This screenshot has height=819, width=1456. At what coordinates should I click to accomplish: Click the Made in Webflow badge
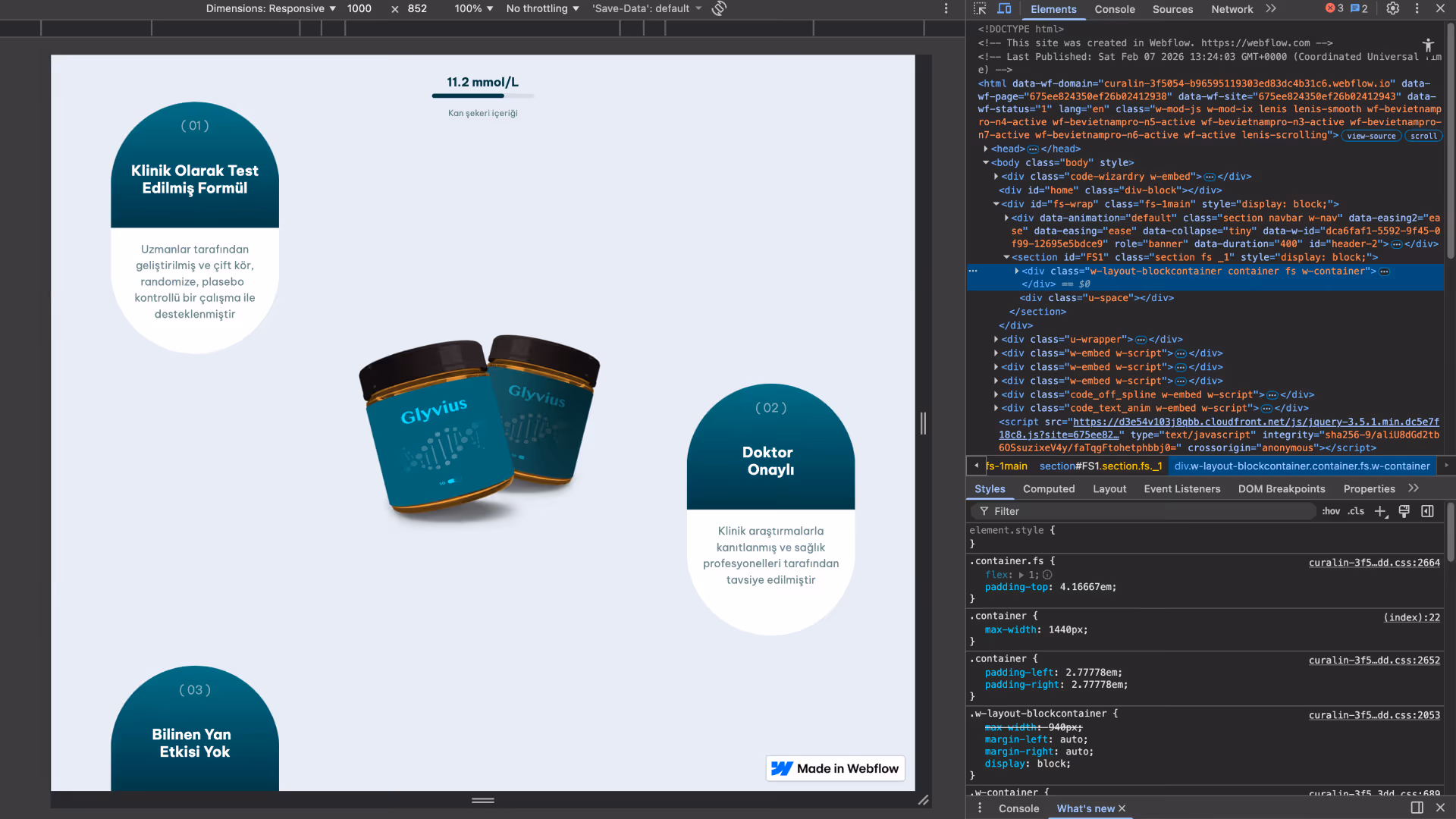click(x=835, y=769)
